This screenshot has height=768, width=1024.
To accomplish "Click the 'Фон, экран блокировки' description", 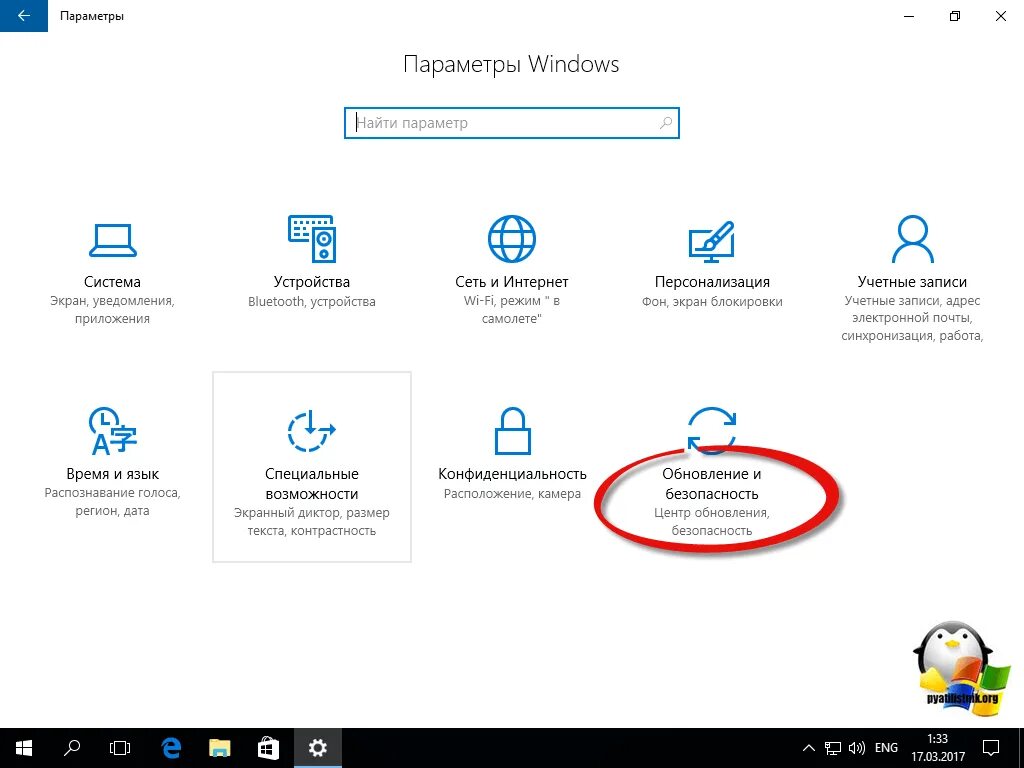I will click(712, 302).
